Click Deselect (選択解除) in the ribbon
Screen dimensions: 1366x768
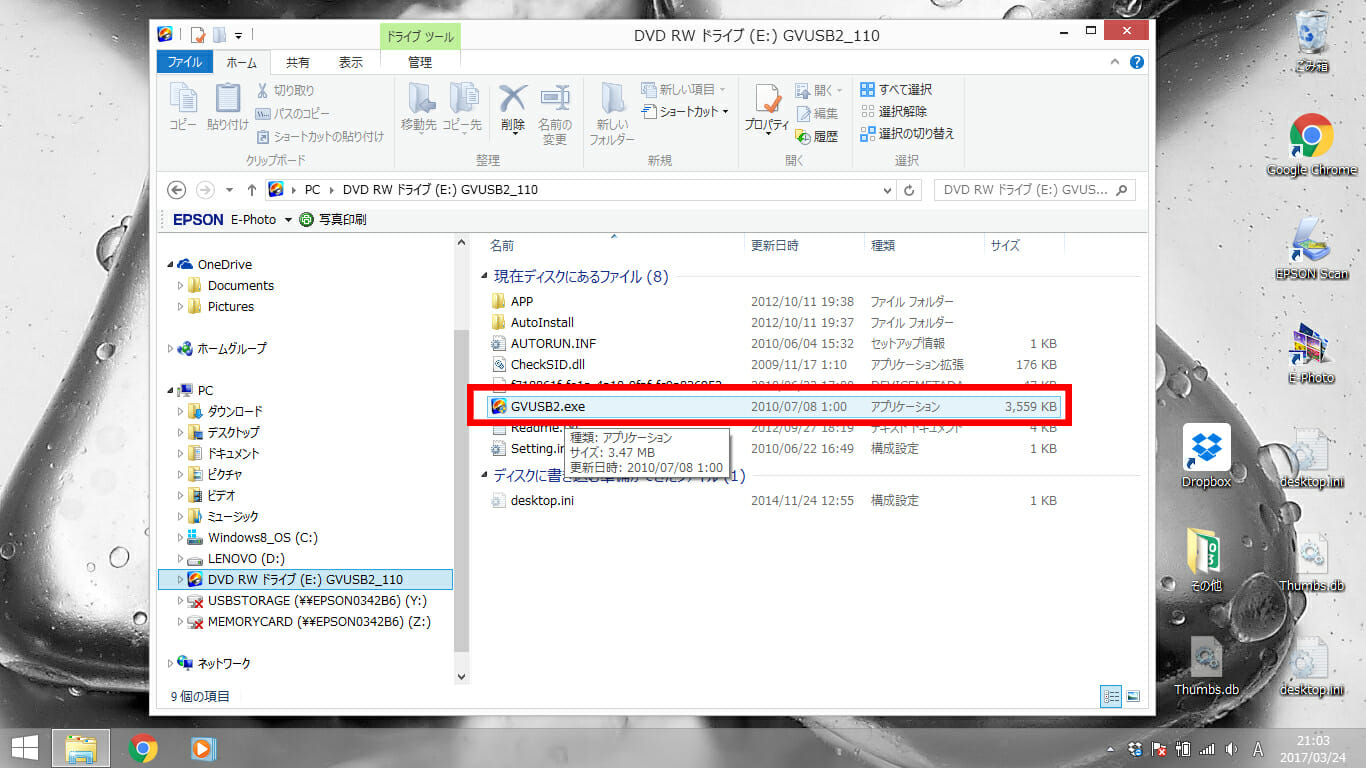[x=894, y=112]
